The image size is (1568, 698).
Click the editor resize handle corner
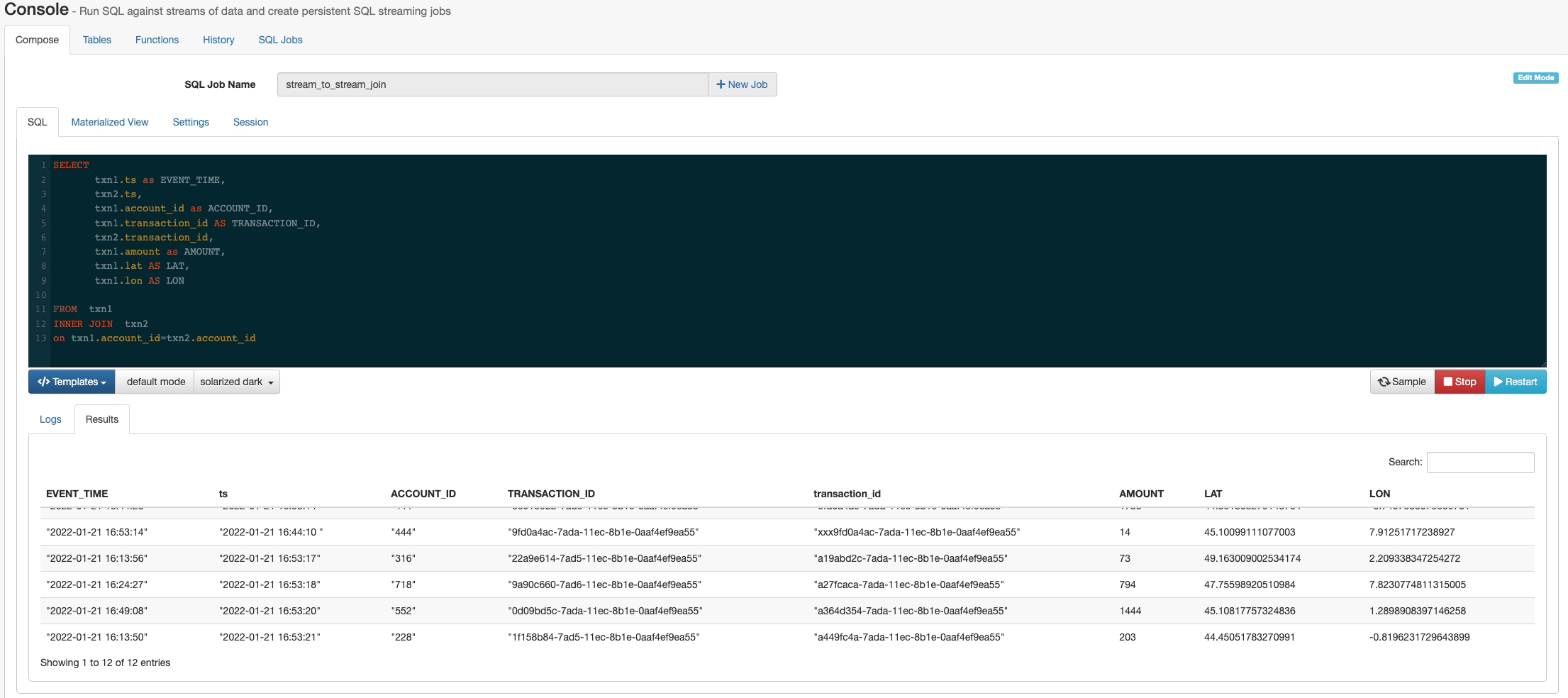tap(1543, 364)
